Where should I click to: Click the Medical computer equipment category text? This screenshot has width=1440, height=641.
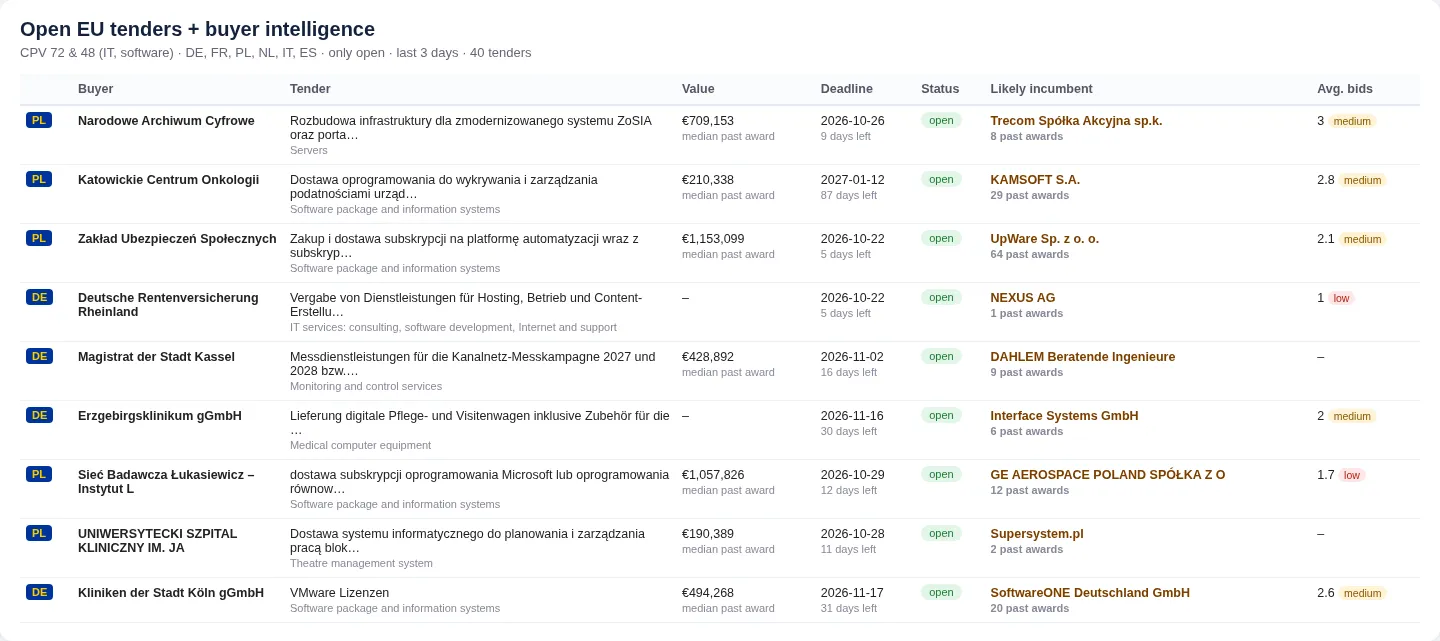pos(360,445)
